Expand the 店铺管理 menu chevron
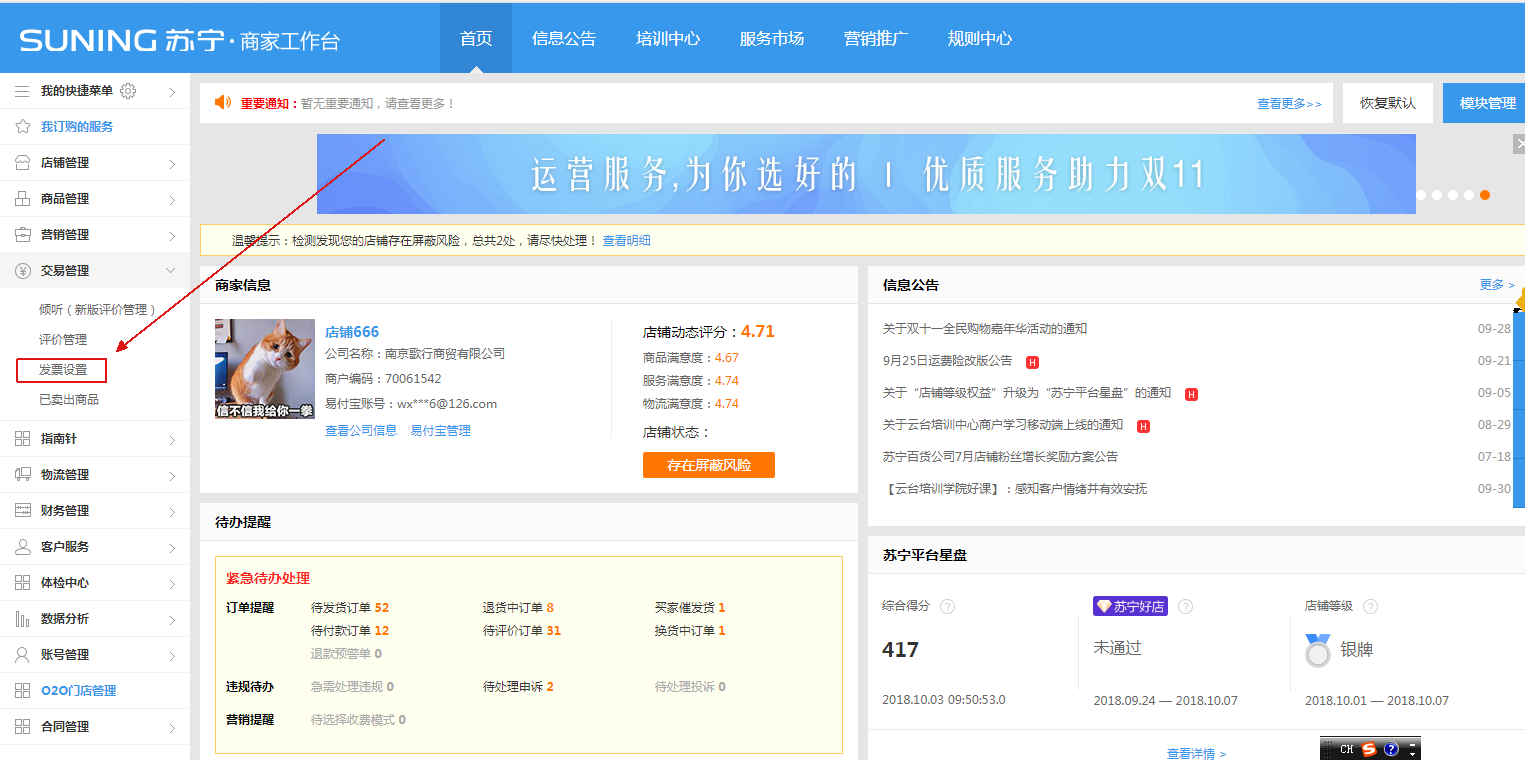Image resolution: width=1525 pixels, height=760 pixels. click(x=172, y=164)
